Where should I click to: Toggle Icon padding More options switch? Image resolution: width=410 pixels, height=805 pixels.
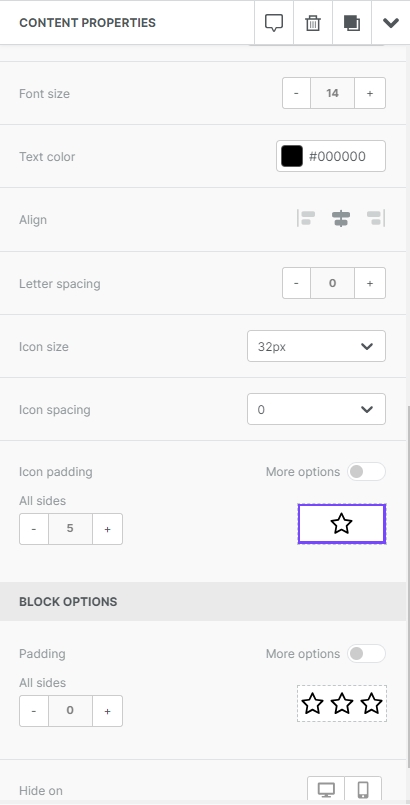[x=366, y=471]
